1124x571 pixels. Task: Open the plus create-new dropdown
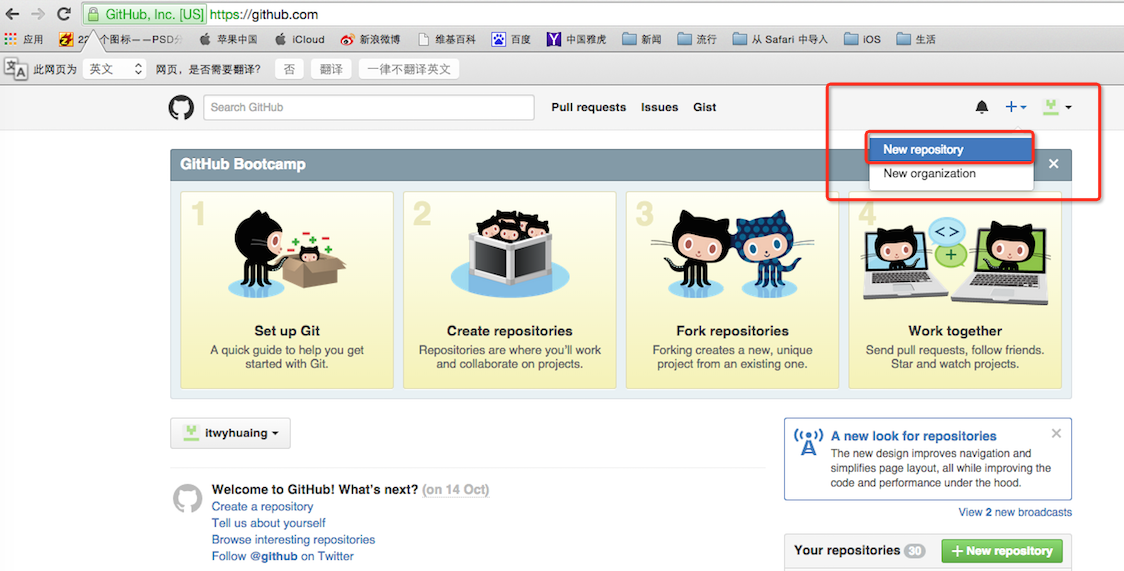coord(1016,107)
